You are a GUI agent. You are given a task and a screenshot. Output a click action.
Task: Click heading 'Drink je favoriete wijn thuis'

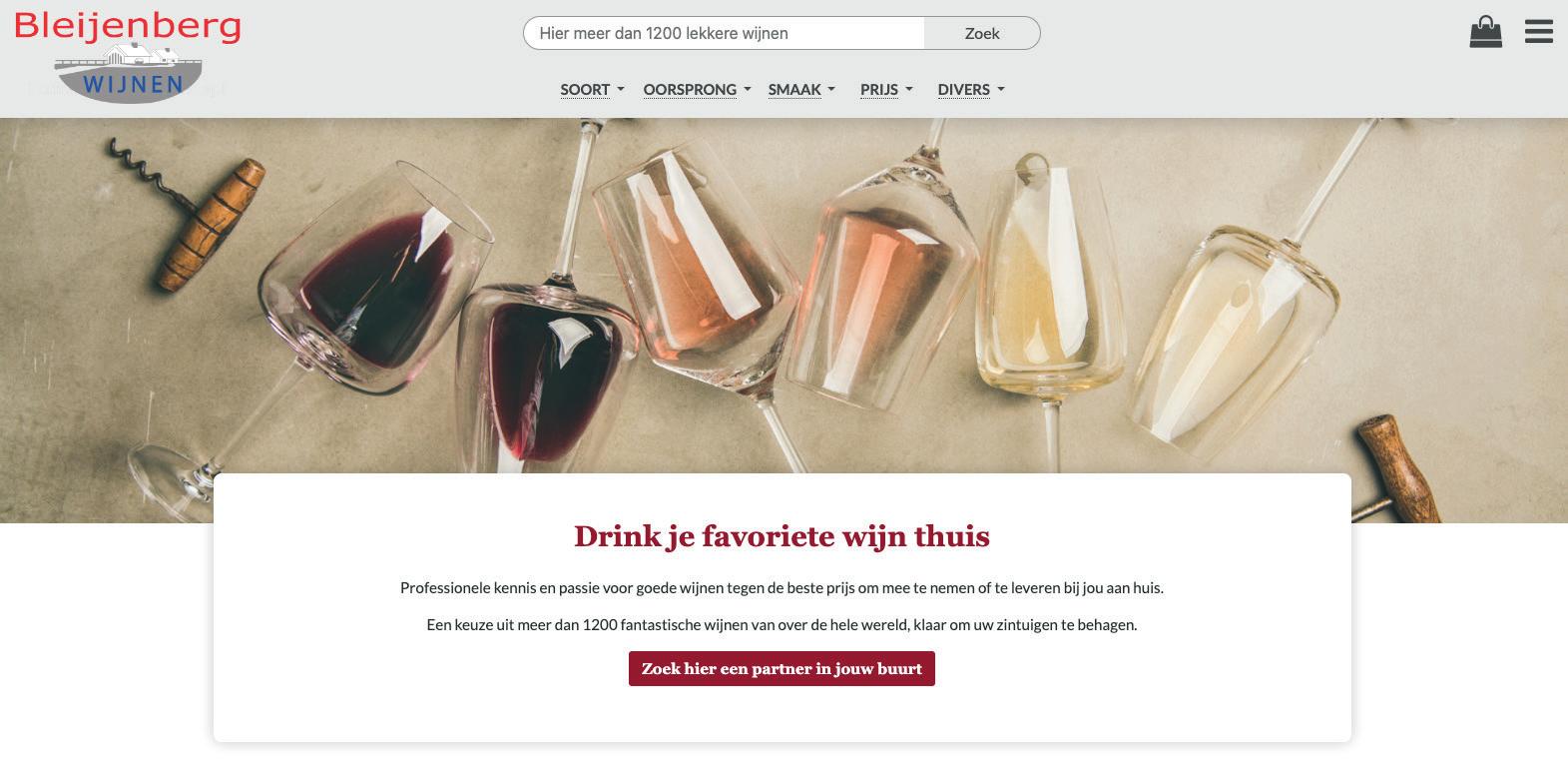point(782,536)
